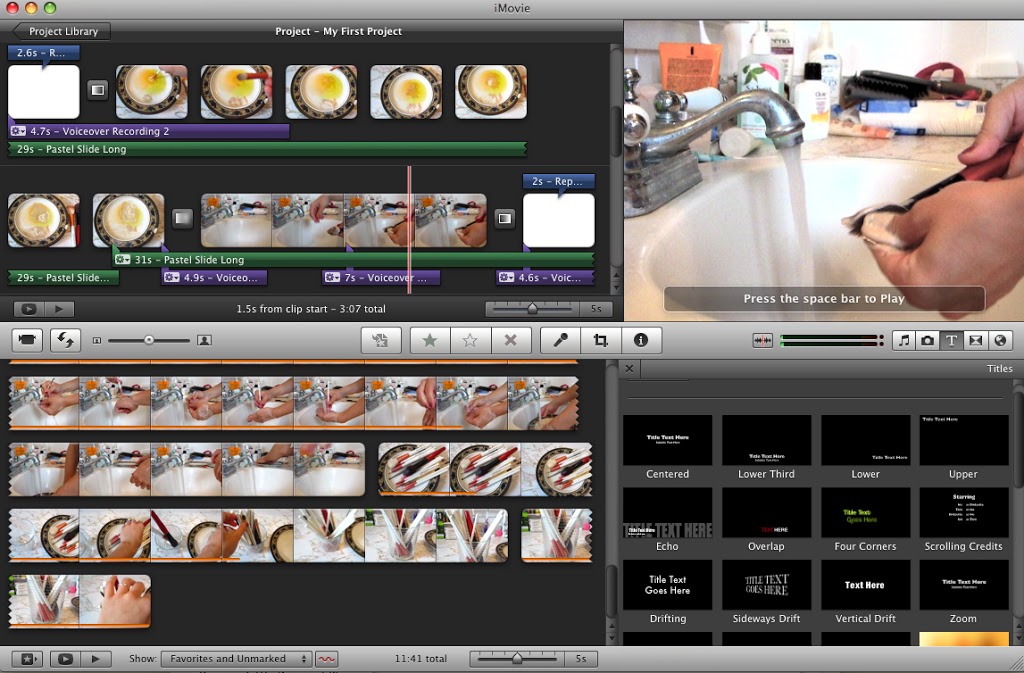Image resolution: width=1024 pixels, height=673 pixels.
Task: Open the 7s voiceover clip gear menu
Action: (x=332, y=277)
